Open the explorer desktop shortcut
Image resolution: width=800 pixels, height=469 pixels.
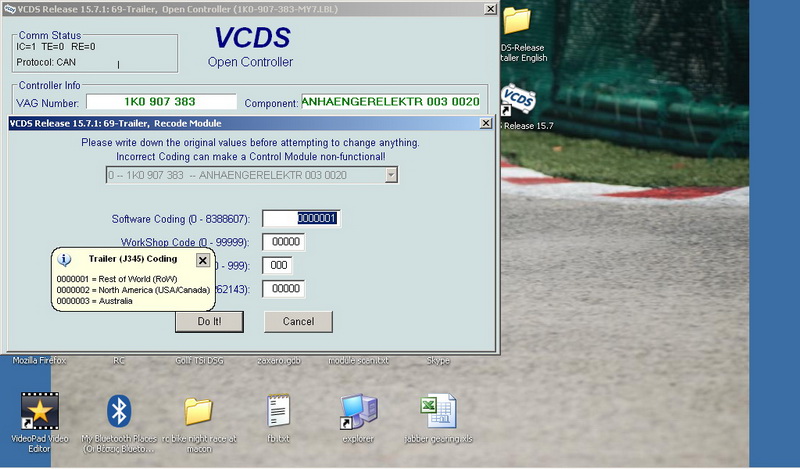359,411
